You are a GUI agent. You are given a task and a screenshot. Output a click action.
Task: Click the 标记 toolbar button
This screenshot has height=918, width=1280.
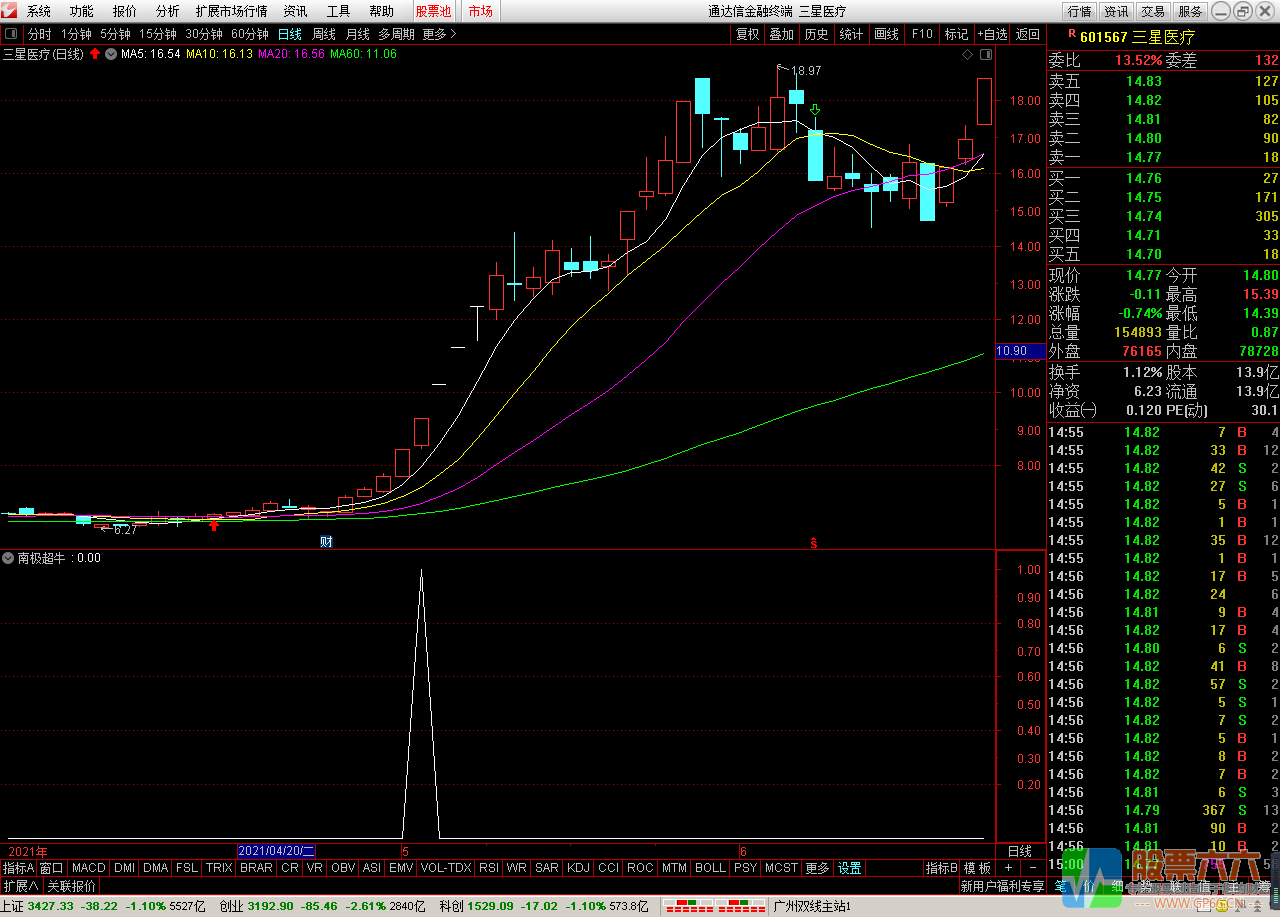point(957,34)
